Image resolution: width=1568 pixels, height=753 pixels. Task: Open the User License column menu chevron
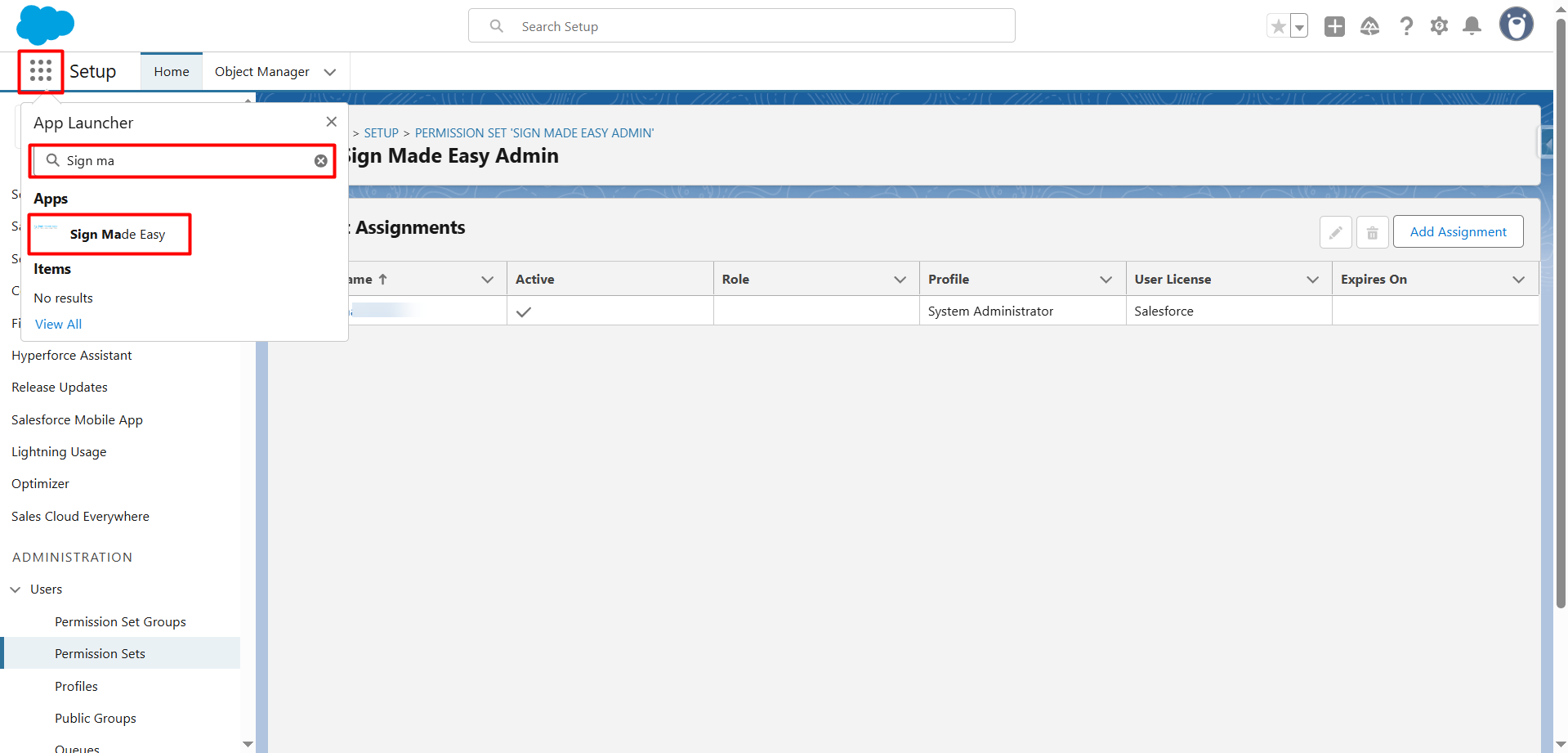tap(1313, 280)
